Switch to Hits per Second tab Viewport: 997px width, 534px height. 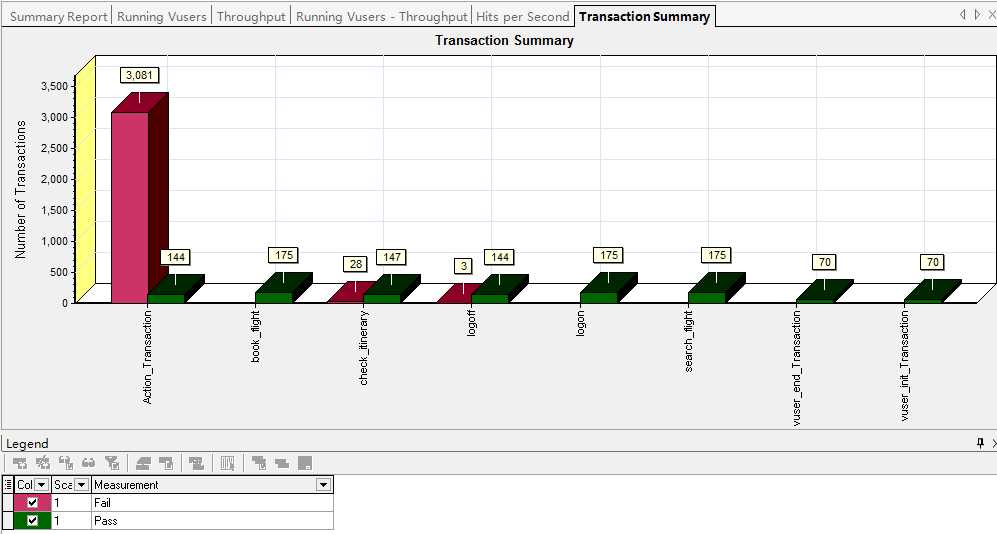[x=522, y=17]
